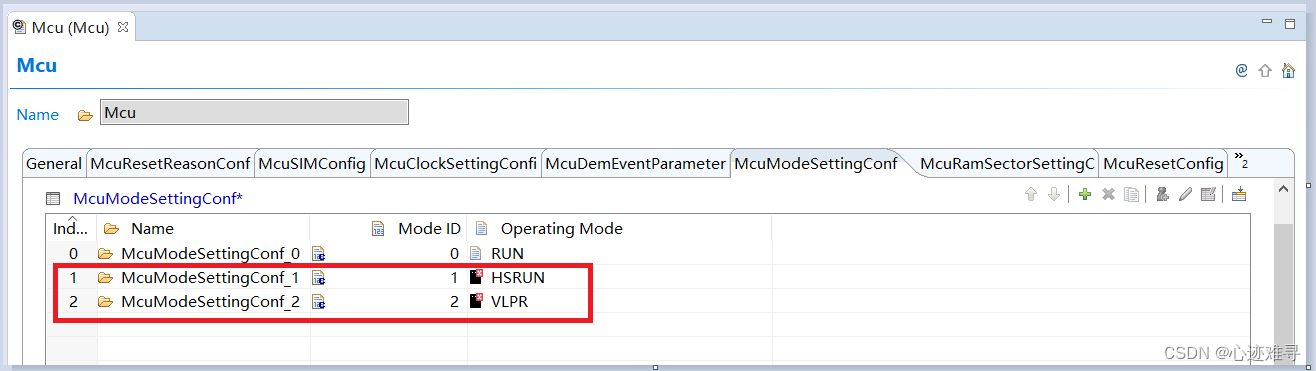
Task: Click the HSRUN operating mode status icon
Action: (477, 277)
